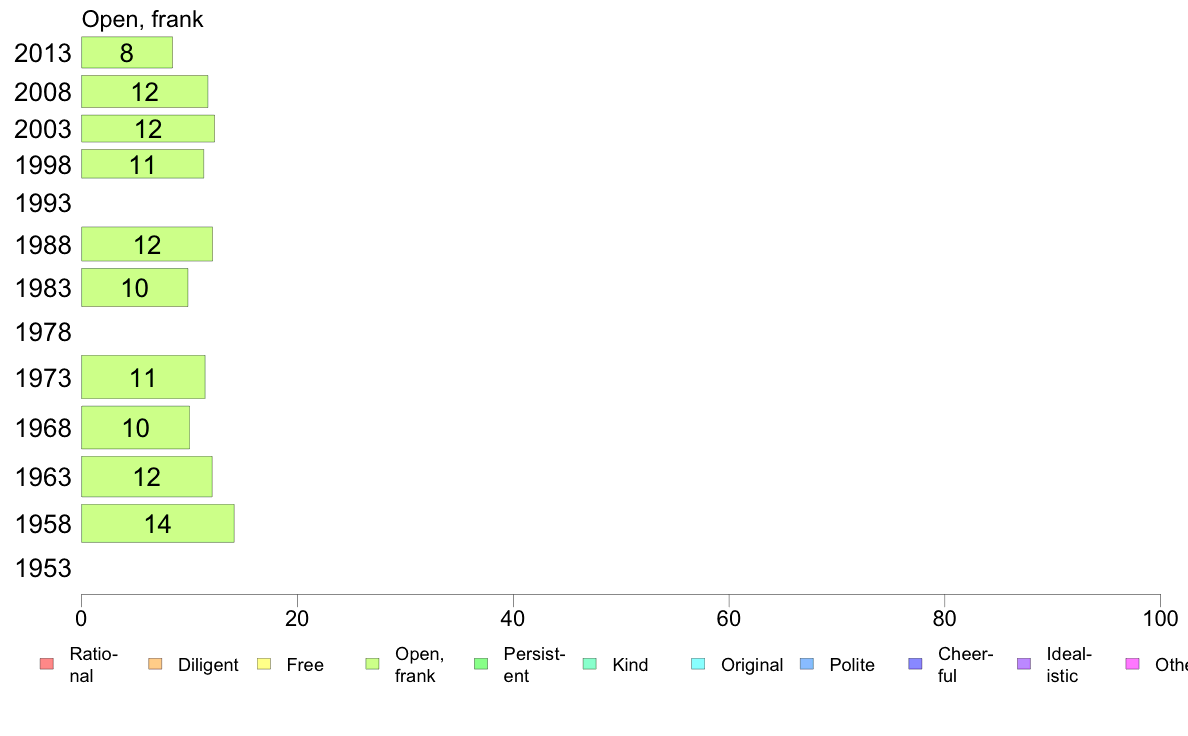Click the 1993 year label
Image resolution: width=1188 pixels, height=736 pixels.
[43, 203]
